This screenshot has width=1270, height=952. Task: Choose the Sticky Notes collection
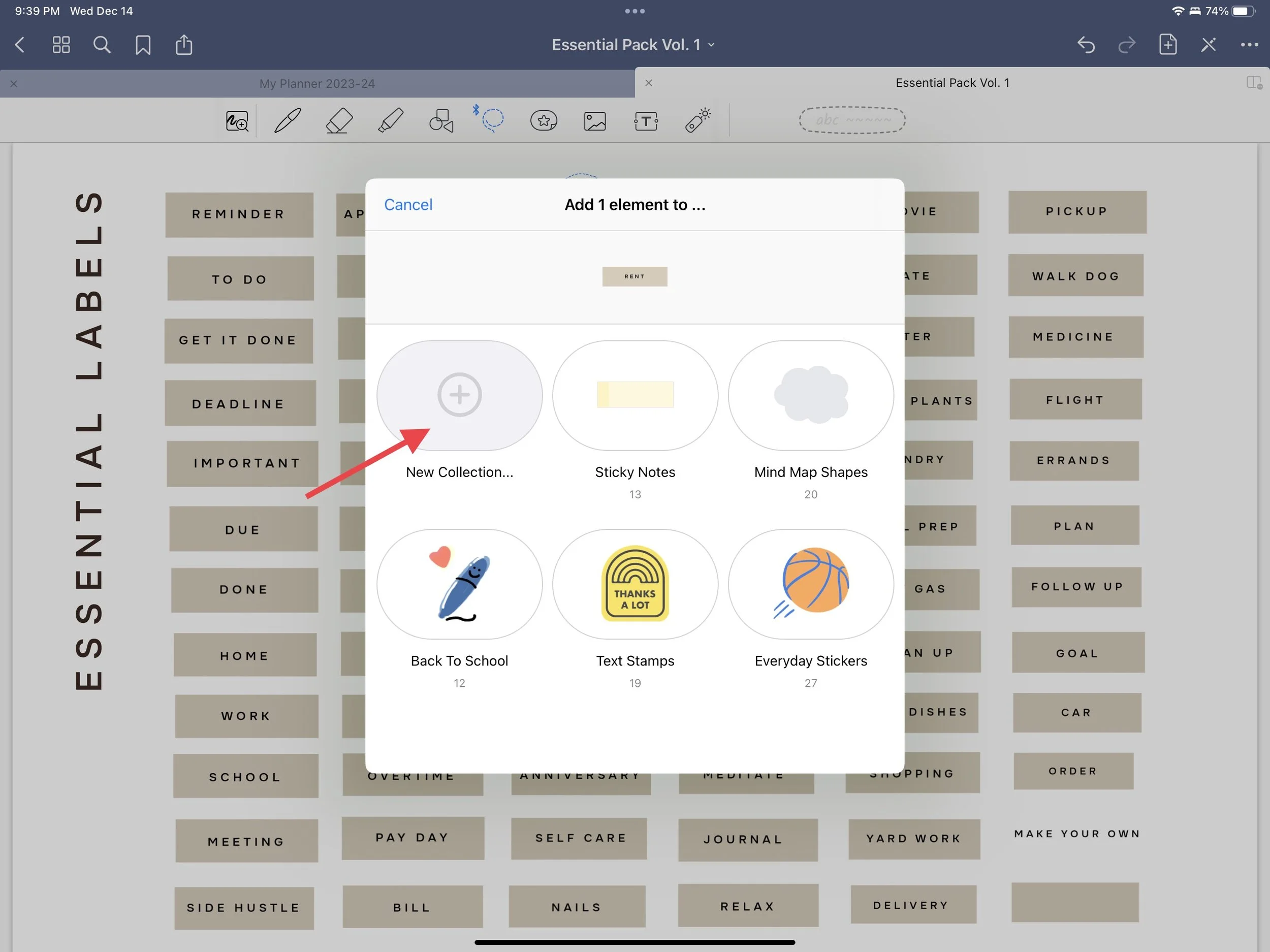click(x=635, y=396)
